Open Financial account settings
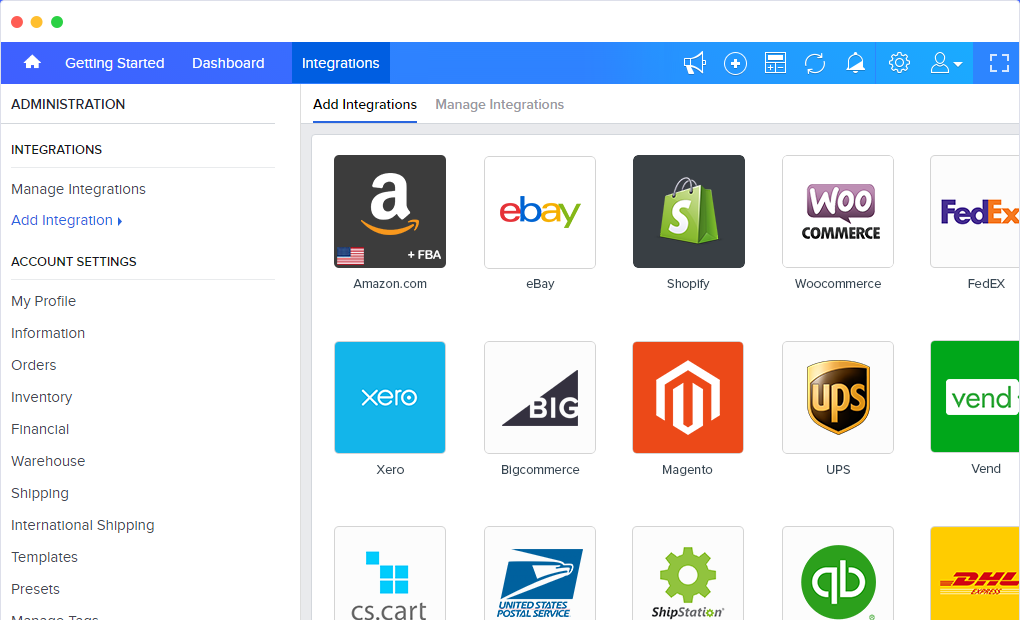 click(x=40, y=429)
